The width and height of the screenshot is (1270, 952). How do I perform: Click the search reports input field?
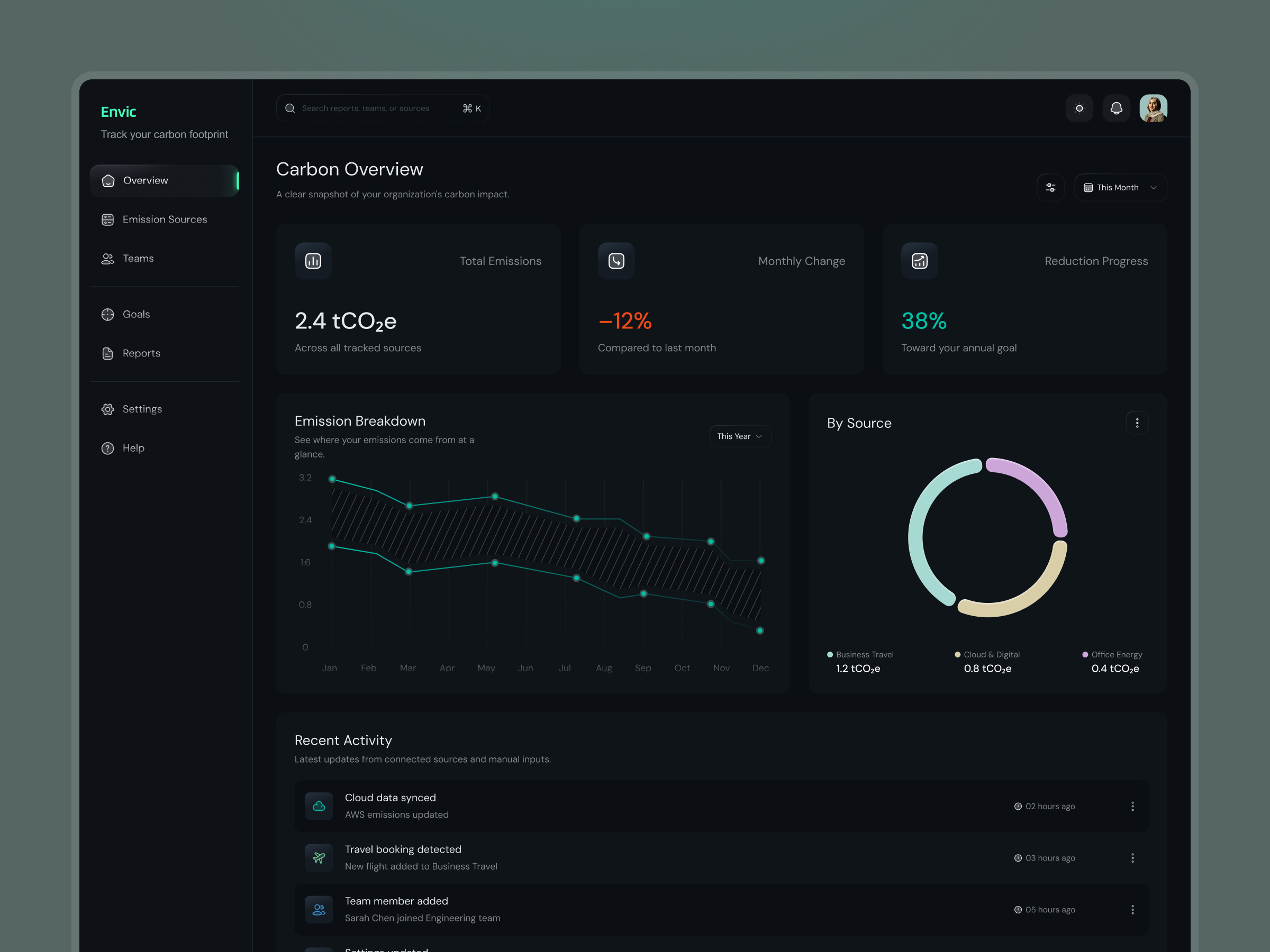pyautogui.click(x=382, y=108)
